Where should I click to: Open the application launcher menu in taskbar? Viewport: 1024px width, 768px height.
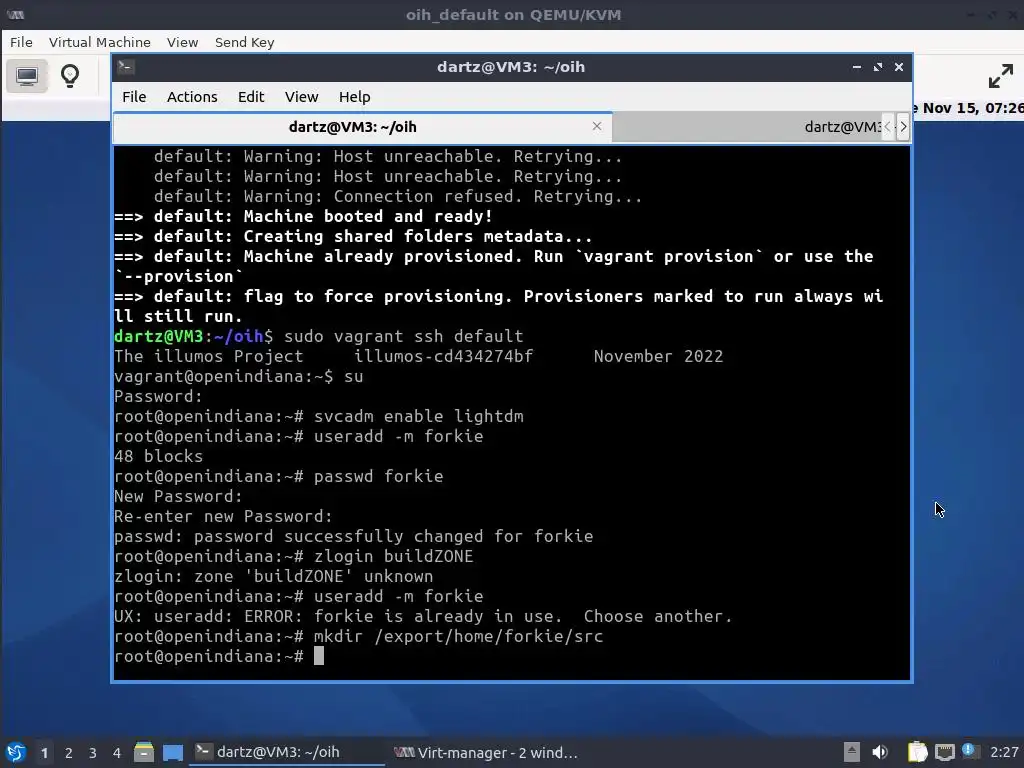coord(16,752)
